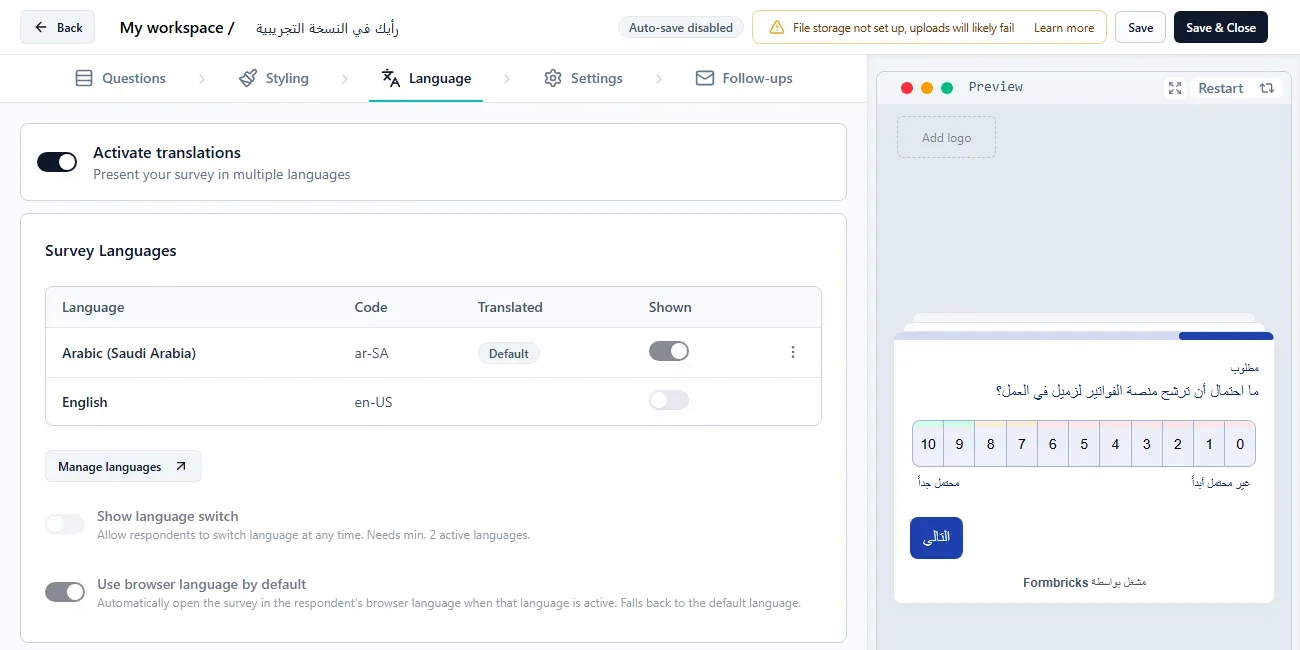Select rating 7 on the NPS scale
Image resolution: width=1300 pixels, height=650 pixels.
pos(1021,444)
